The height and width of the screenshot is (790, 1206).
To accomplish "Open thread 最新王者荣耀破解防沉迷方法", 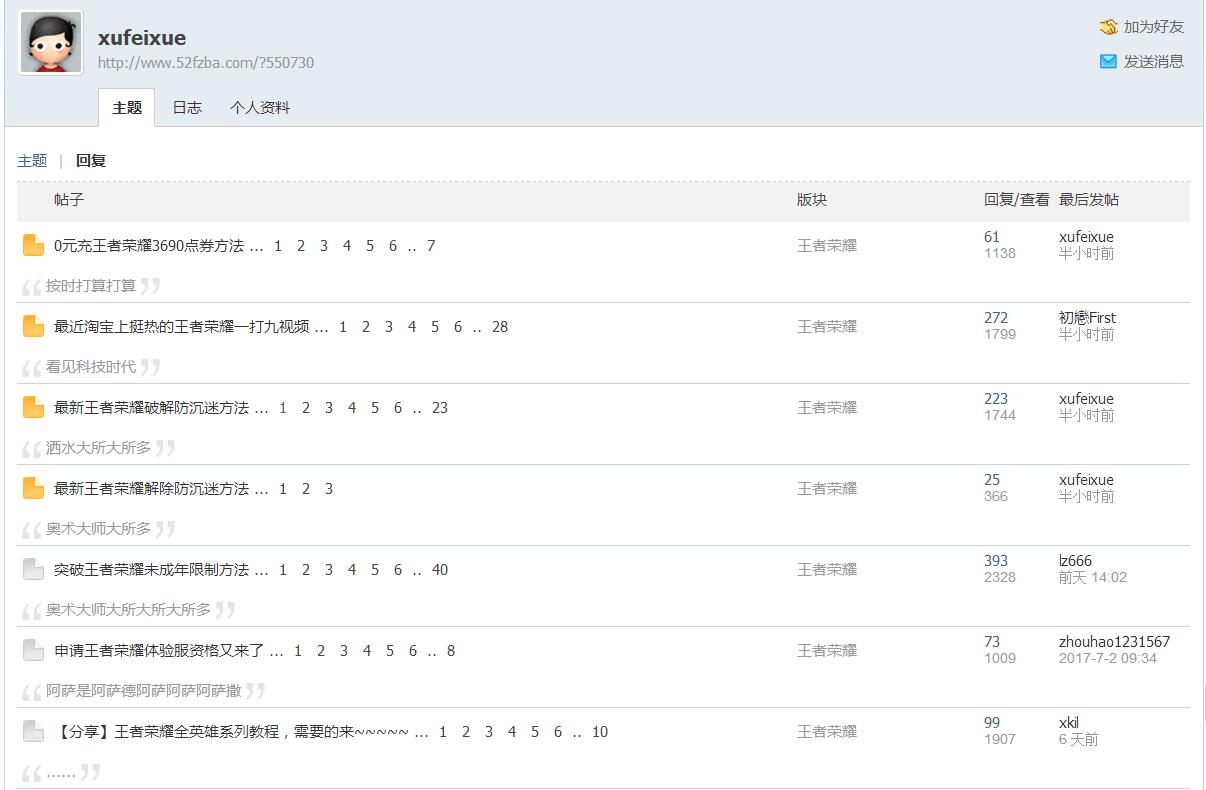I will point(151,408).
